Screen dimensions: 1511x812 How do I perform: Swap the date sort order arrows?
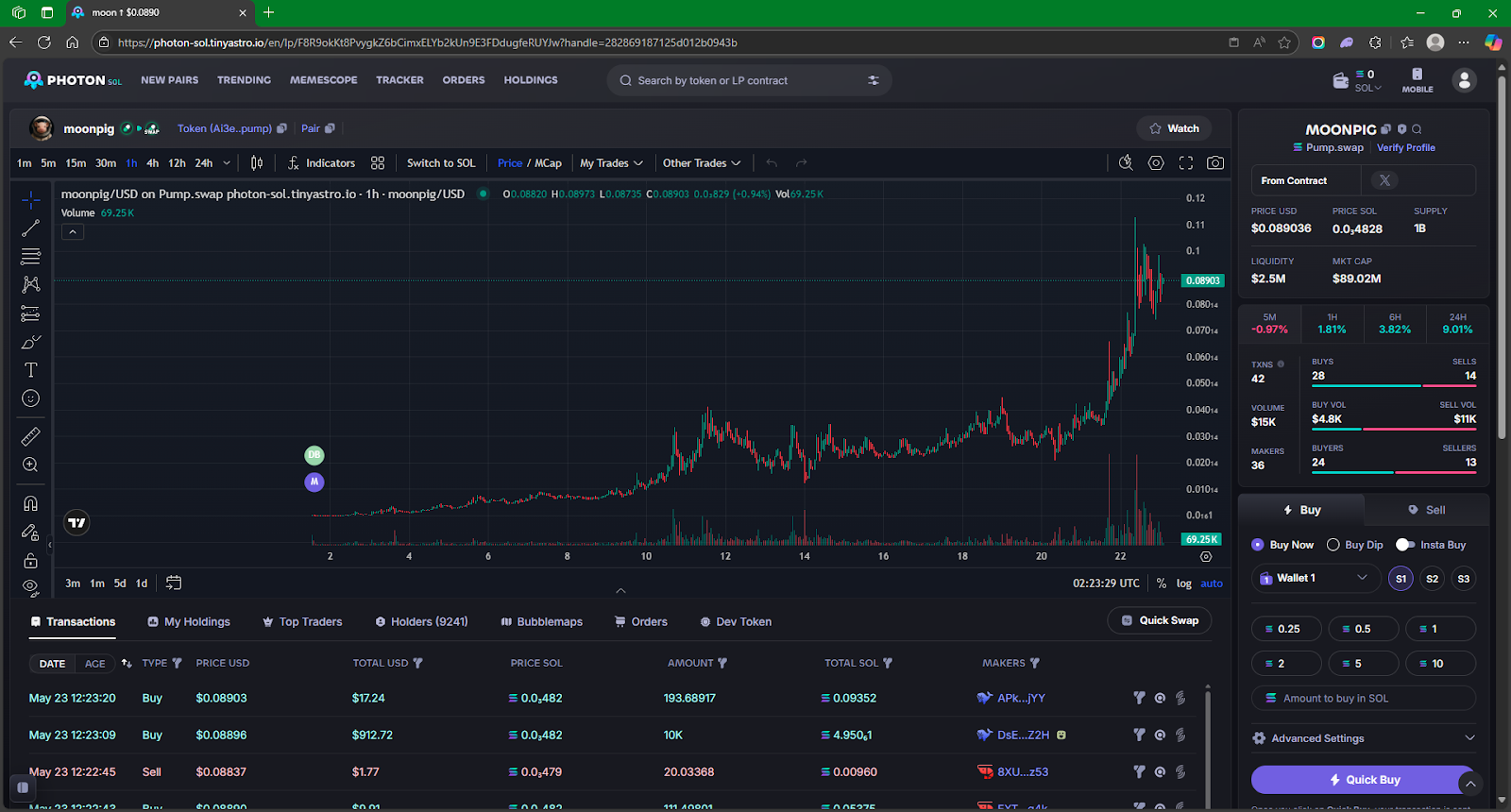pyautogui.click(x=127, y=664)
